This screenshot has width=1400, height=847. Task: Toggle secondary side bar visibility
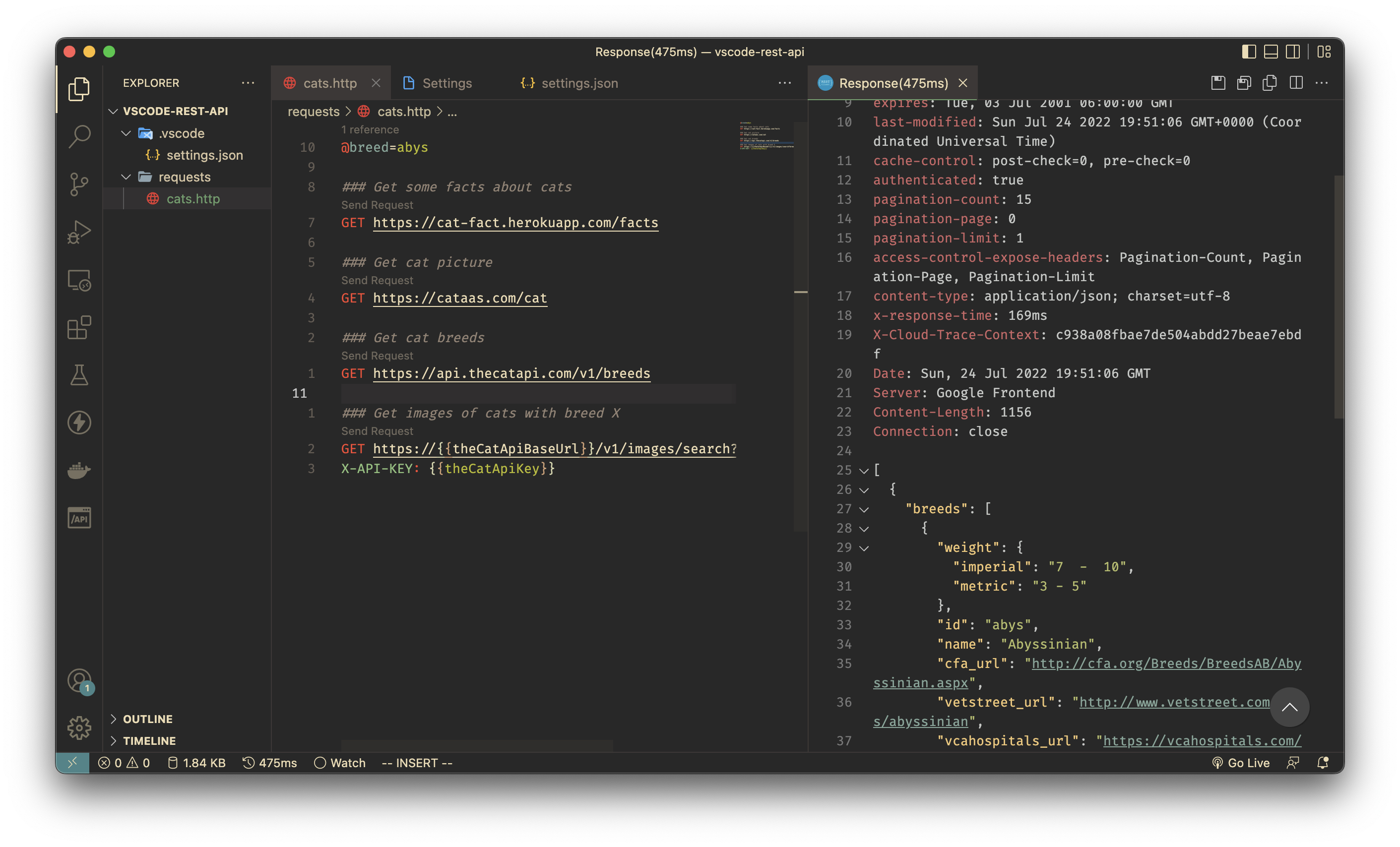coord(1293,52)
